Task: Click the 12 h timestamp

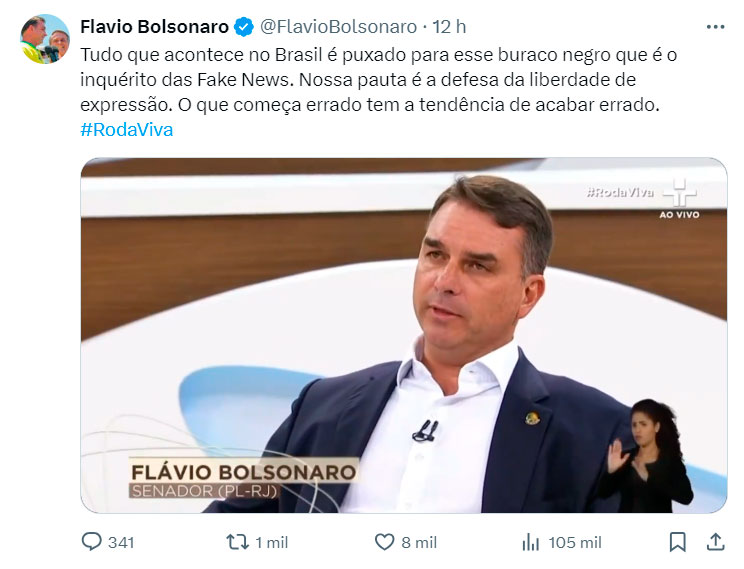Action: click(x=449, y=27)
